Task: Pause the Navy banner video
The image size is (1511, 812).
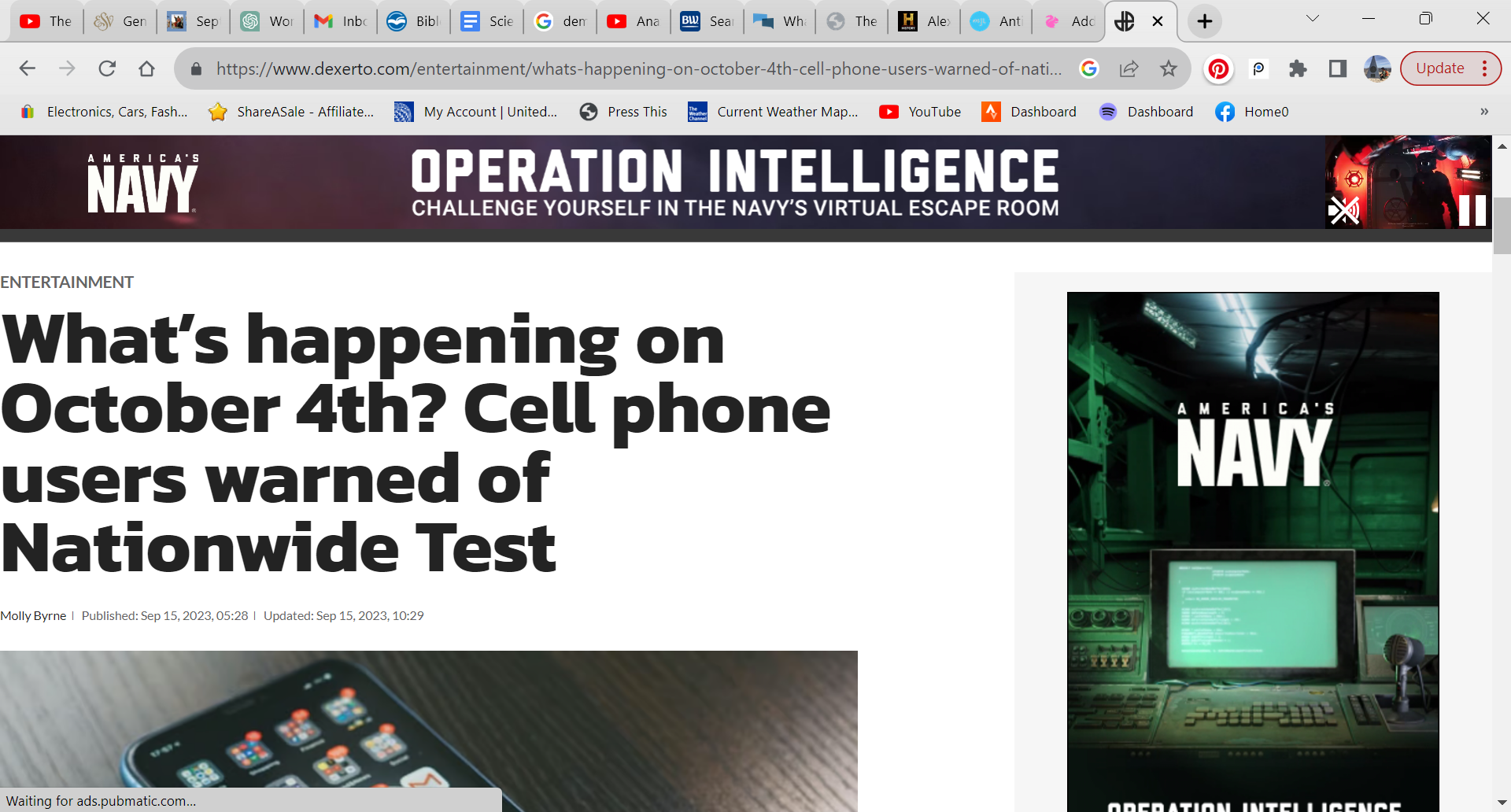Action: click(x=1472, y=210)
